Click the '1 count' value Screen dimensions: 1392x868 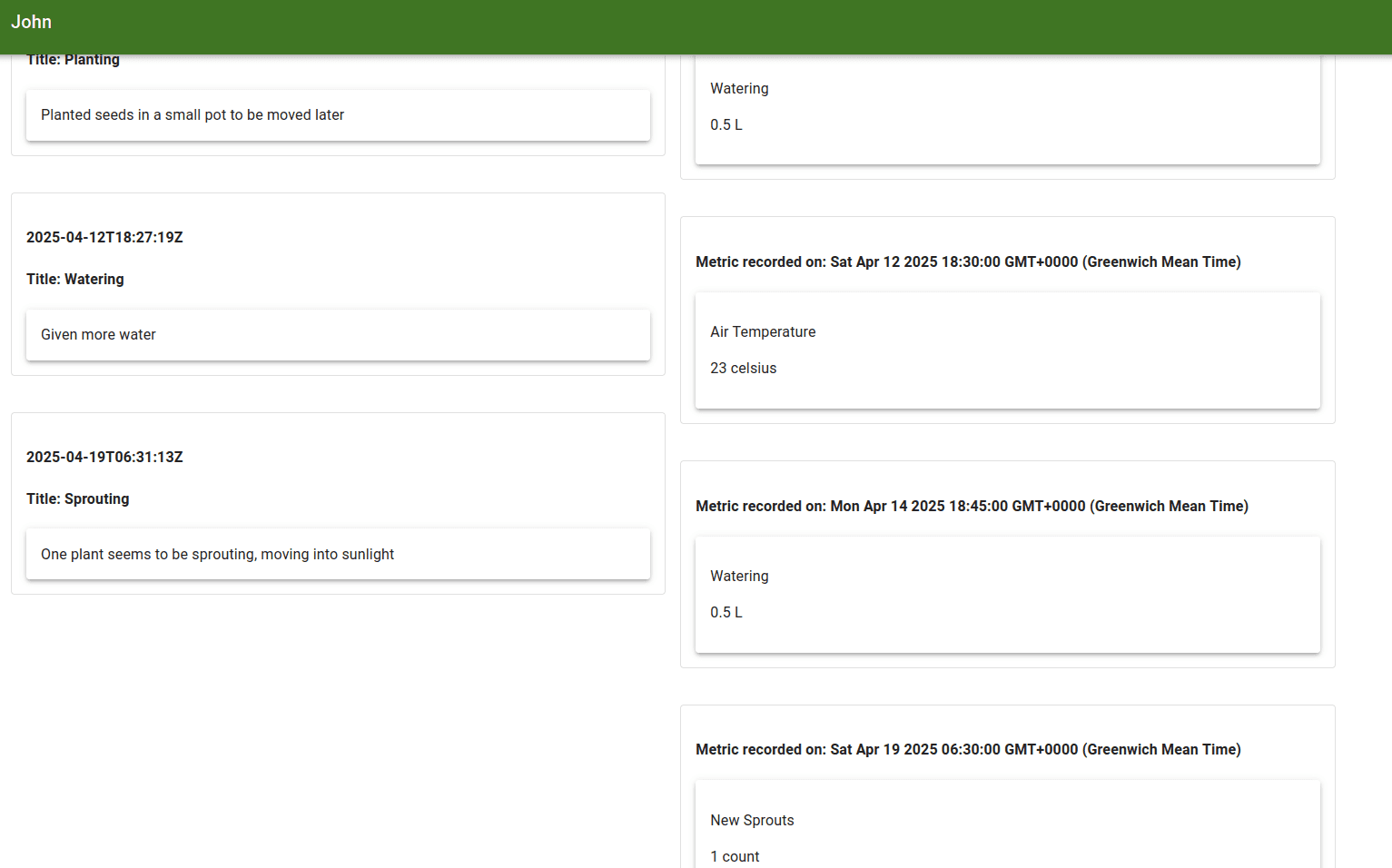tap(735, 856)
